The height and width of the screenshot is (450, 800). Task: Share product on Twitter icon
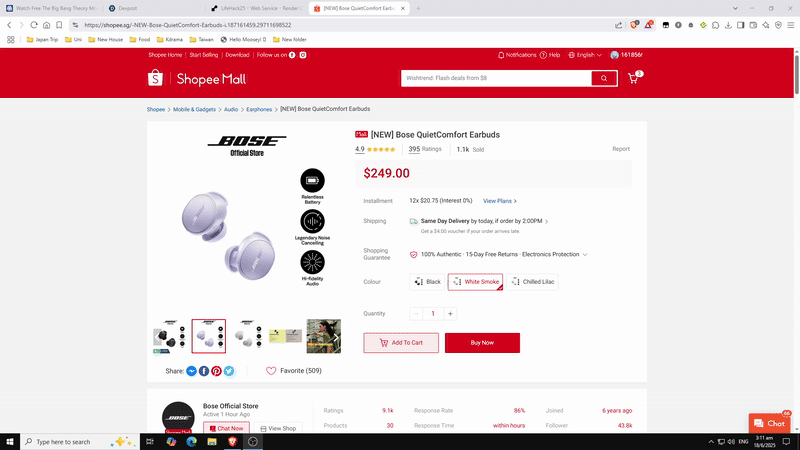pyautogui.click(x=229, y=371)
